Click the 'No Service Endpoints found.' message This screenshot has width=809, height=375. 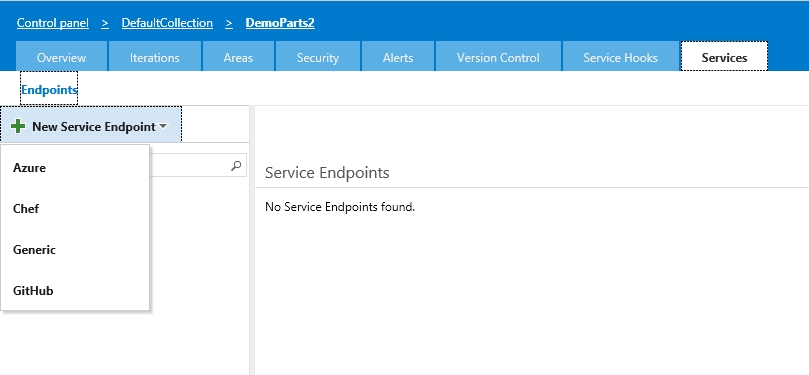(340, 207)
